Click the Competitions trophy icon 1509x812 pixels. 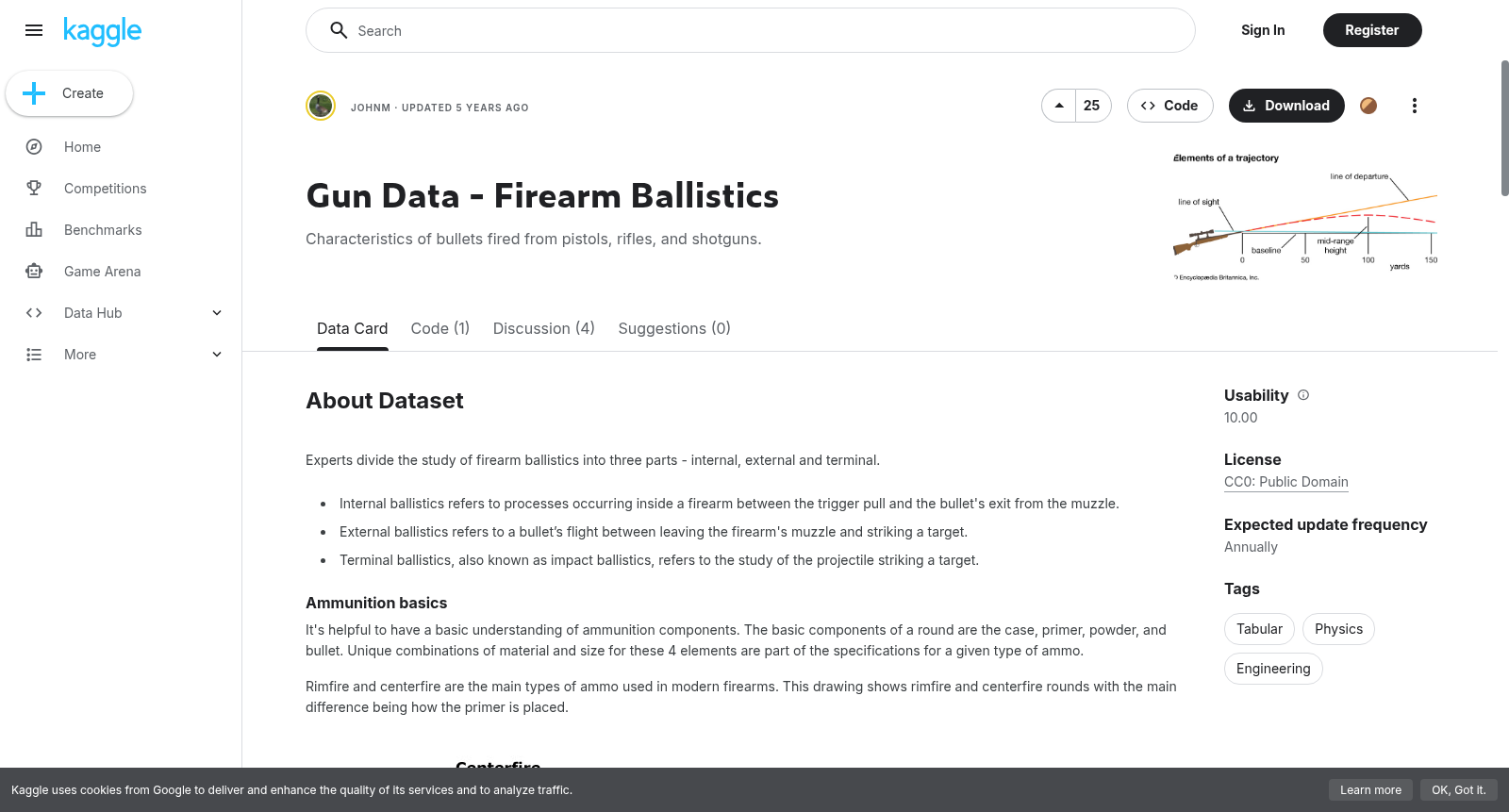point(34,189)
